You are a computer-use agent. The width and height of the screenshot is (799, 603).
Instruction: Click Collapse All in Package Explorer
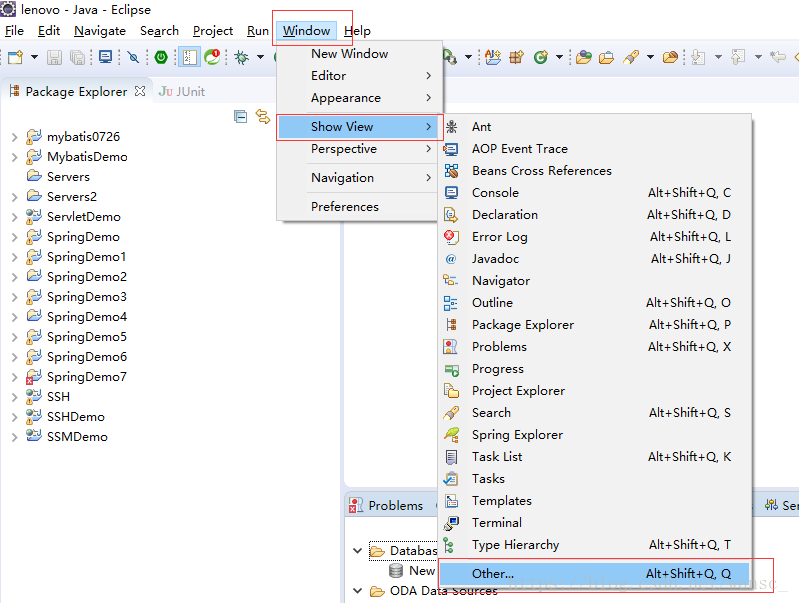click(240, 117)
